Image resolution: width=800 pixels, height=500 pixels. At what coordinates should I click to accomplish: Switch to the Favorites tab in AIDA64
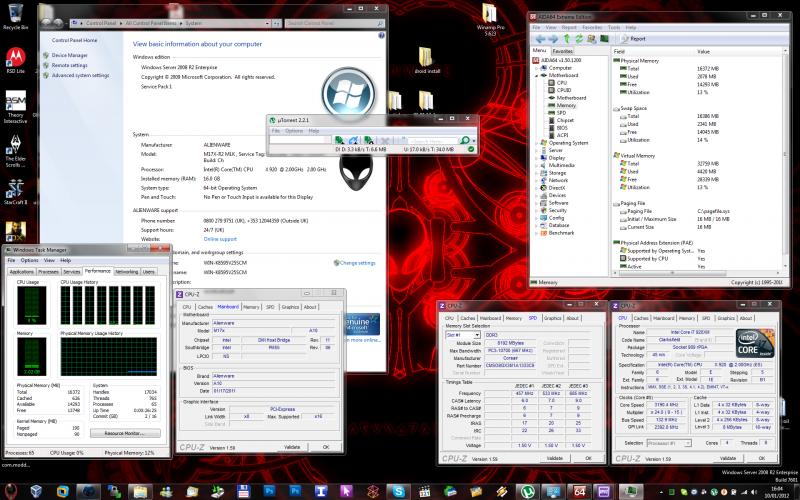[562, 51]
